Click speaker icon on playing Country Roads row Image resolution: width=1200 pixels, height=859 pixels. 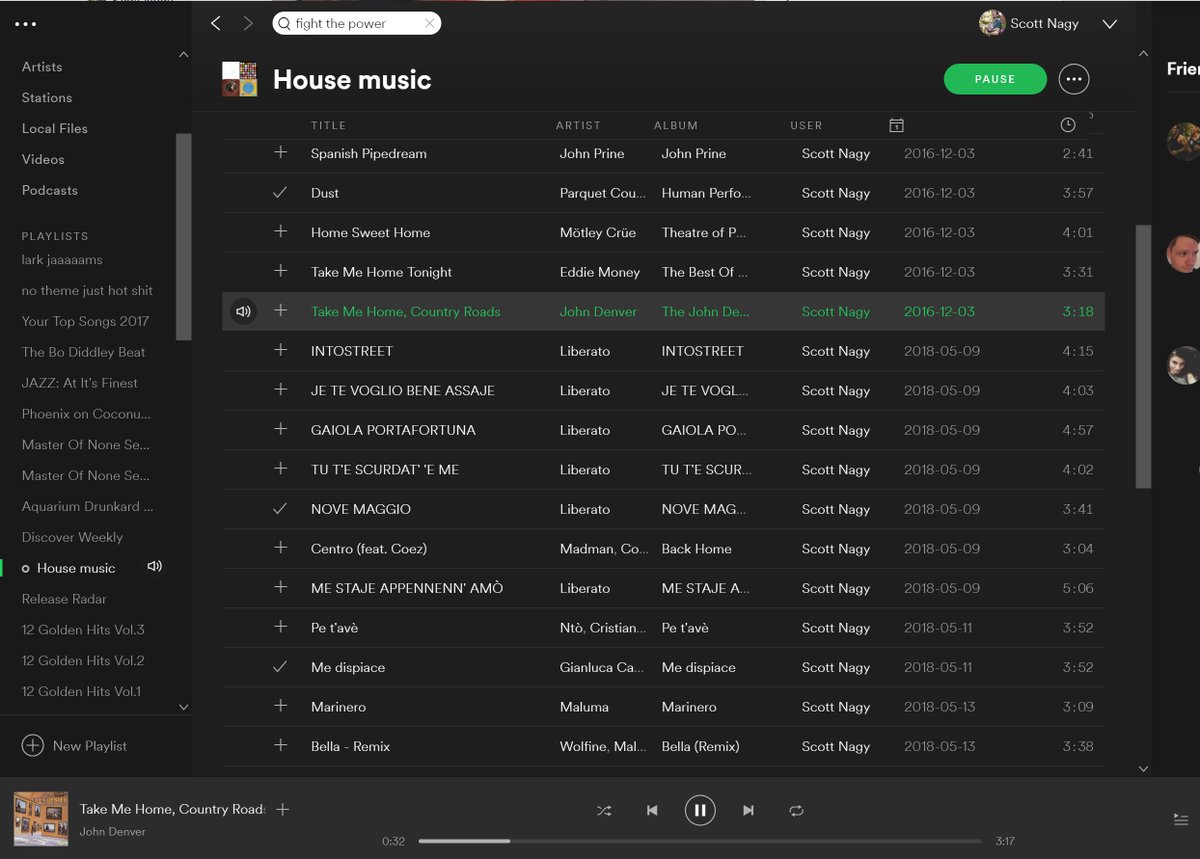click(243, 312)
